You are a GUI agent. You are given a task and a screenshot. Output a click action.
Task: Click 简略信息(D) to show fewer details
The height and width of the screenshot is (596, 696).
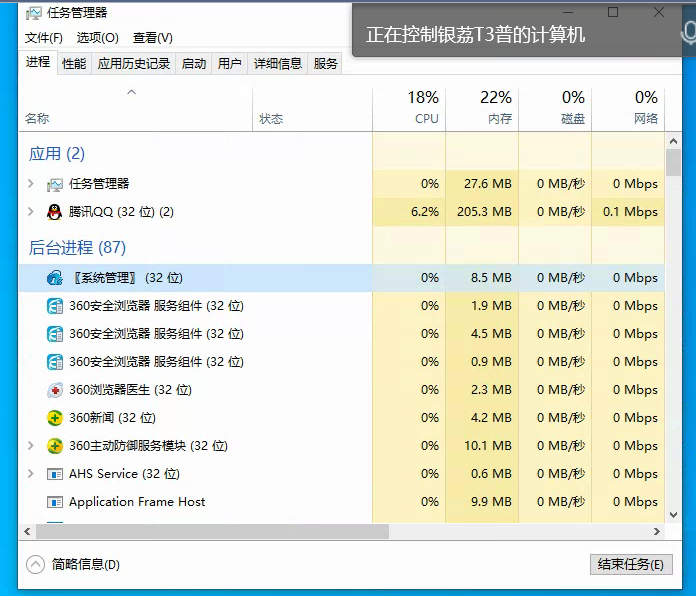(86, 564)
